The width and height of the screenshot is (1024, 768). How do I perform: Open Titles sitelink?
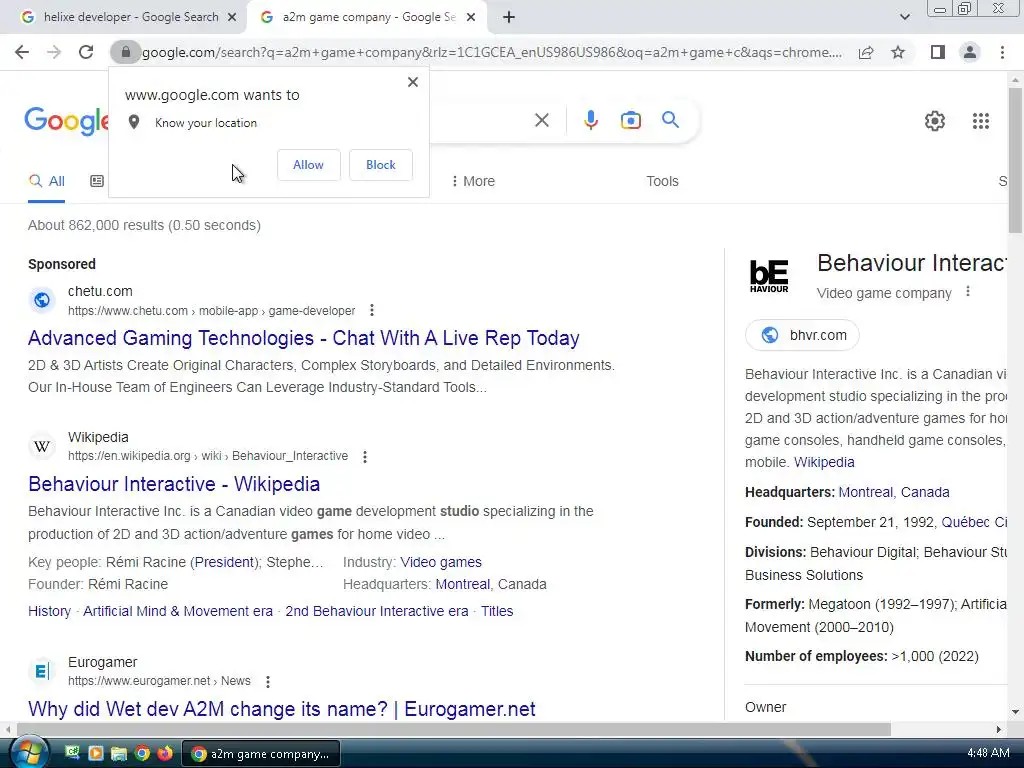[497, 611]
